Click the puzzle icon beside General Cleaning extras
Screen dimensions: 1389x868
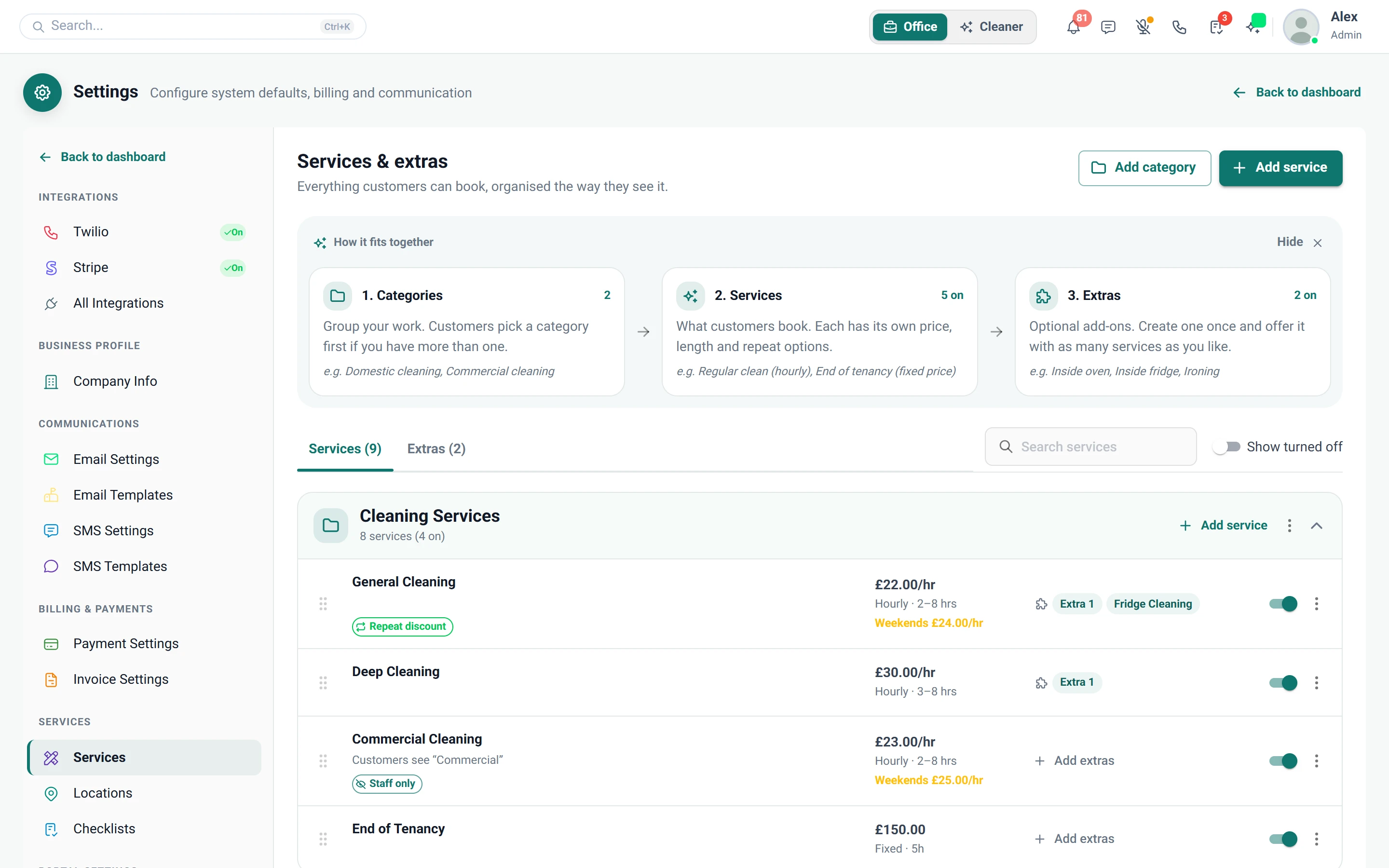[1041, 604]
